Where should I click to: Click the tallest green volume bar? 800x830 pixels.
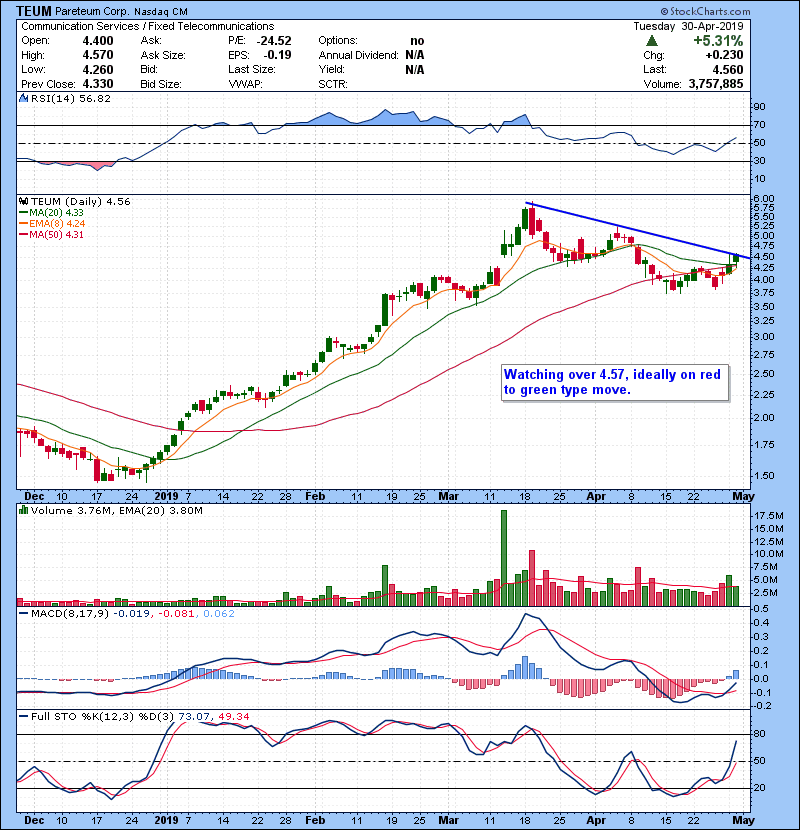tap(504, 558)
